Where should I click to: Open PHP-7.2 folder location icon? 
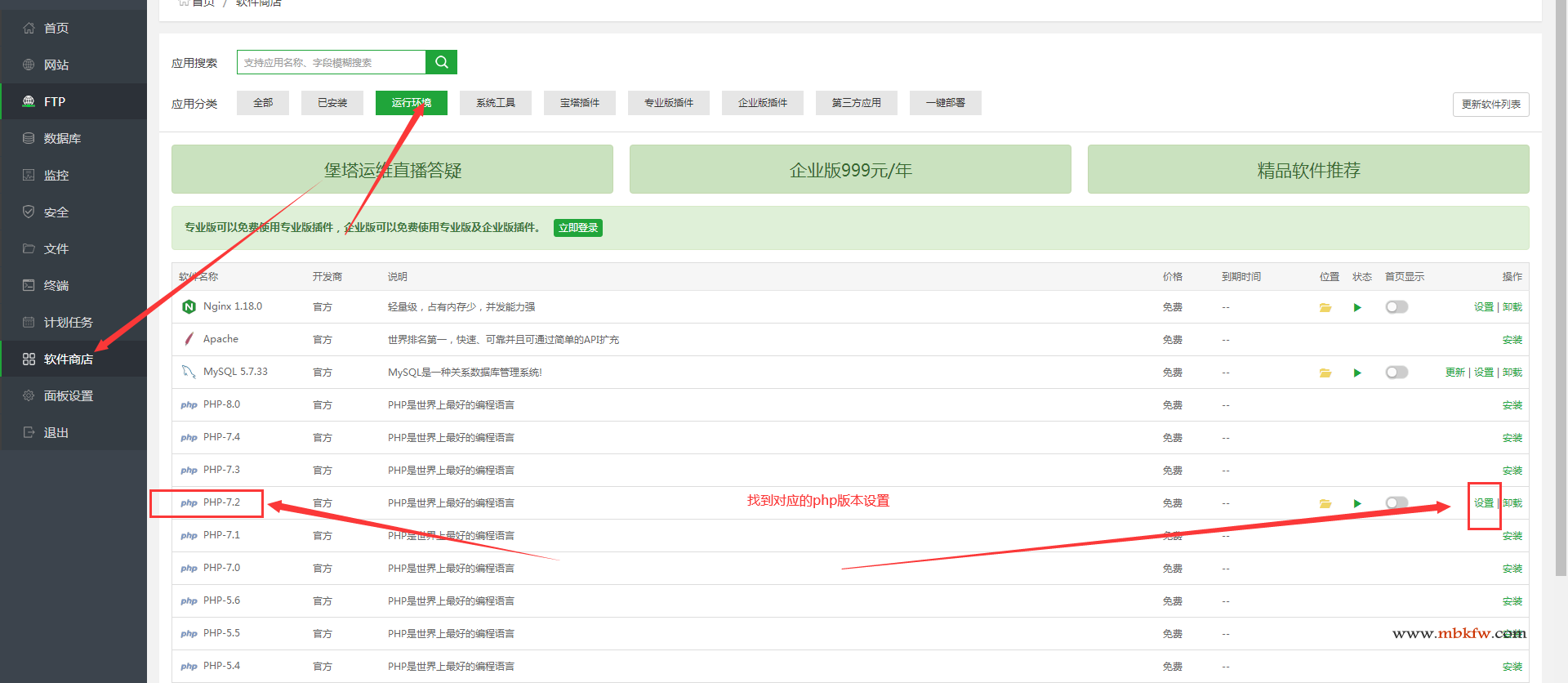1325,503
